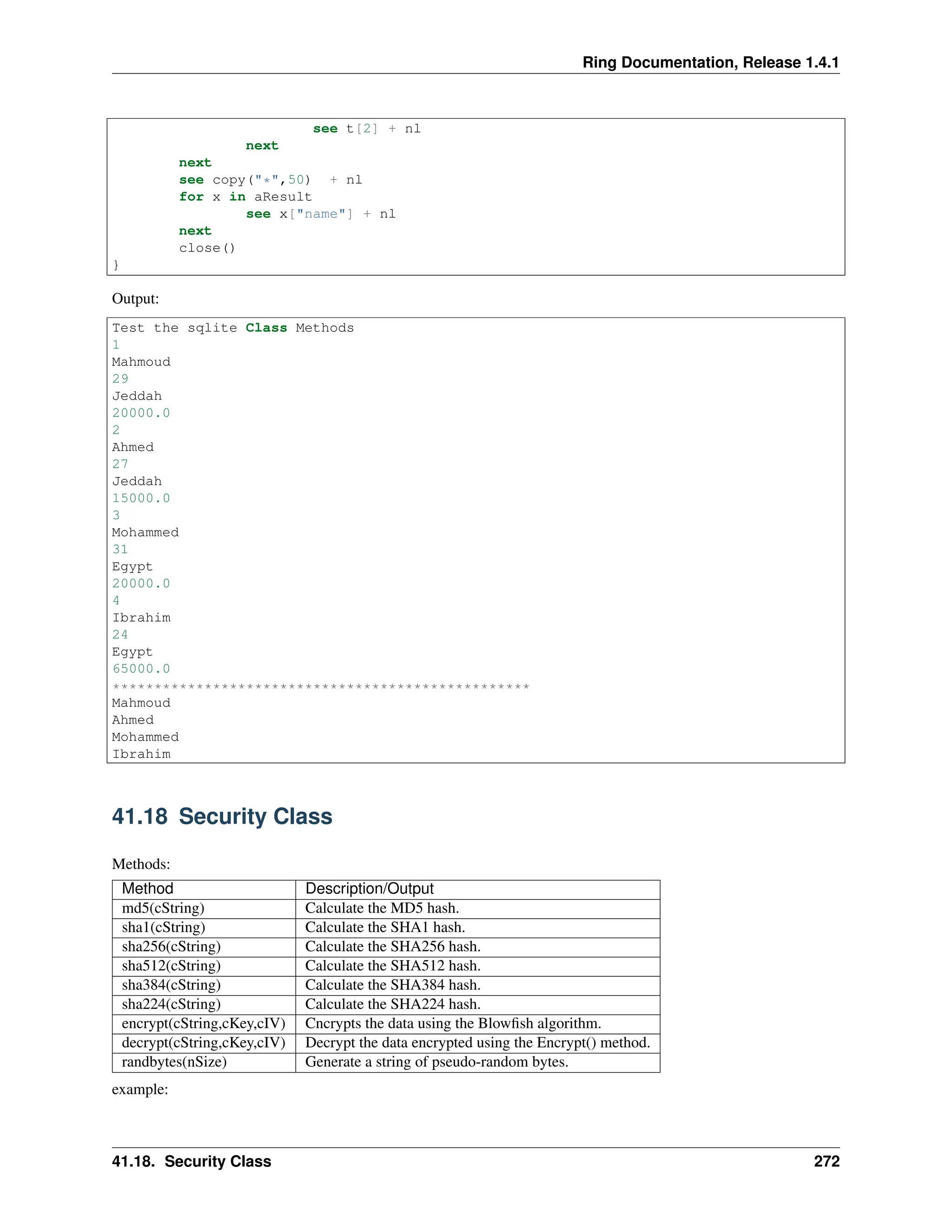The height and width of the screenshot is (1232, 952).
Task: Click the sha224(cString) method cell
Action: click(x=171, y=1004)
